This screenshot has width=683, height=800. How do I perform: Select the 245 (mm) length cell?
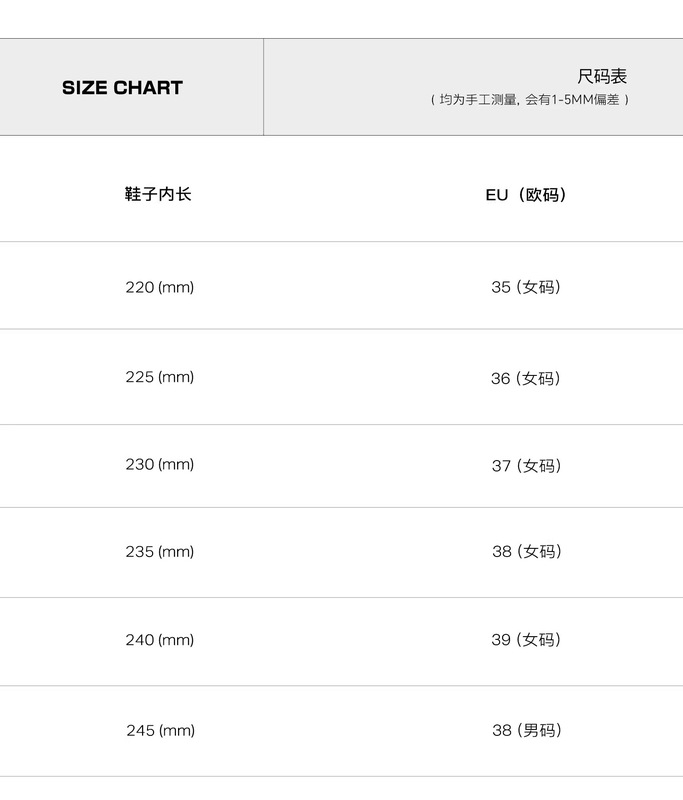[x=160, y=730]
